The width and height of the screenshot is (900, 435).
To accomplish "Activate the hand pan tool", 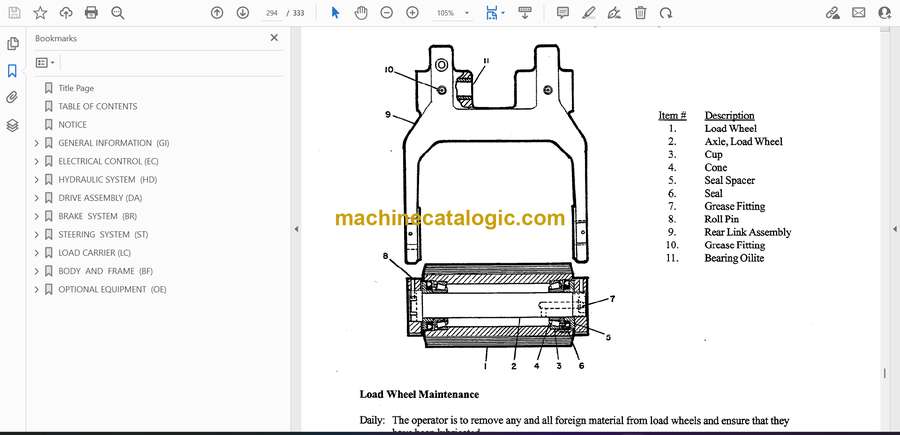I will click(361, 13).
